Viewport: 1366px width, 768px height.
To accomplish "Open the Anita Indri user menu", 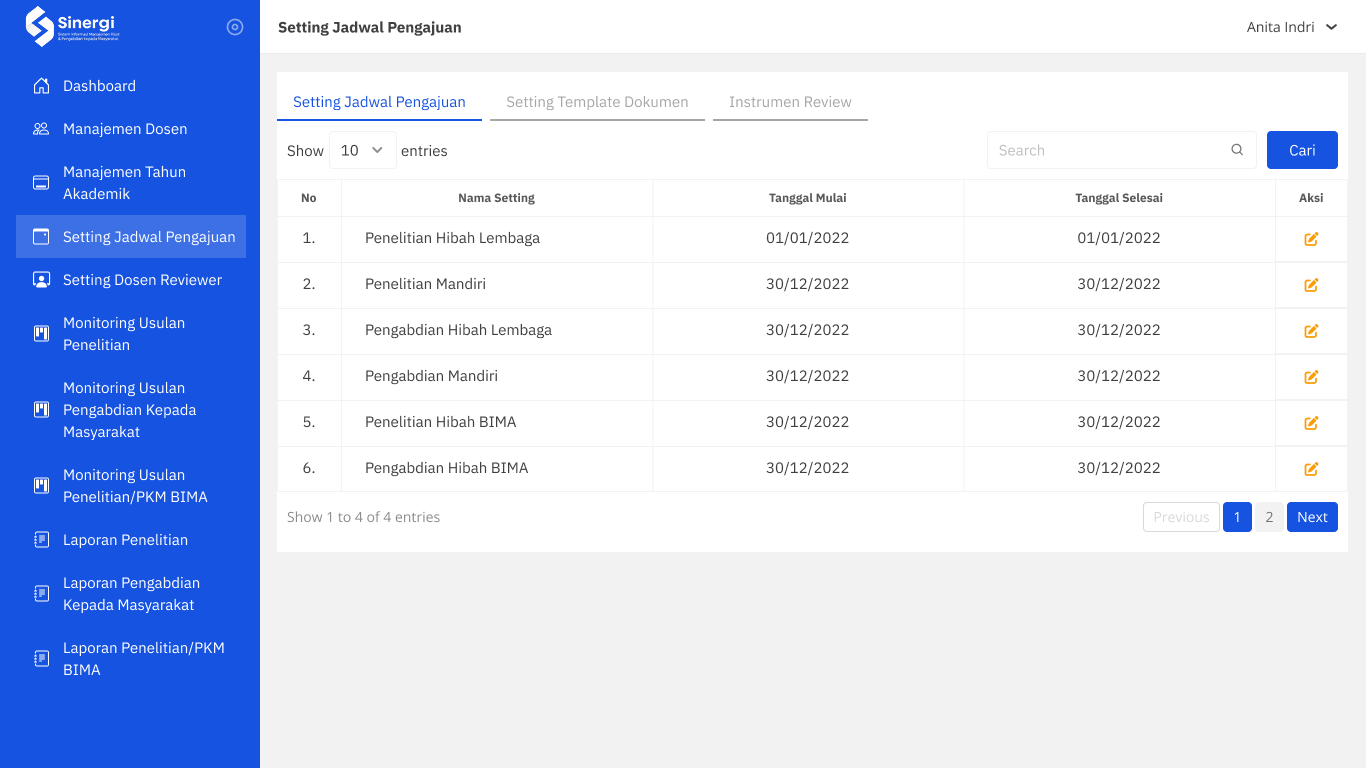I will click(x=1292, y=27).
